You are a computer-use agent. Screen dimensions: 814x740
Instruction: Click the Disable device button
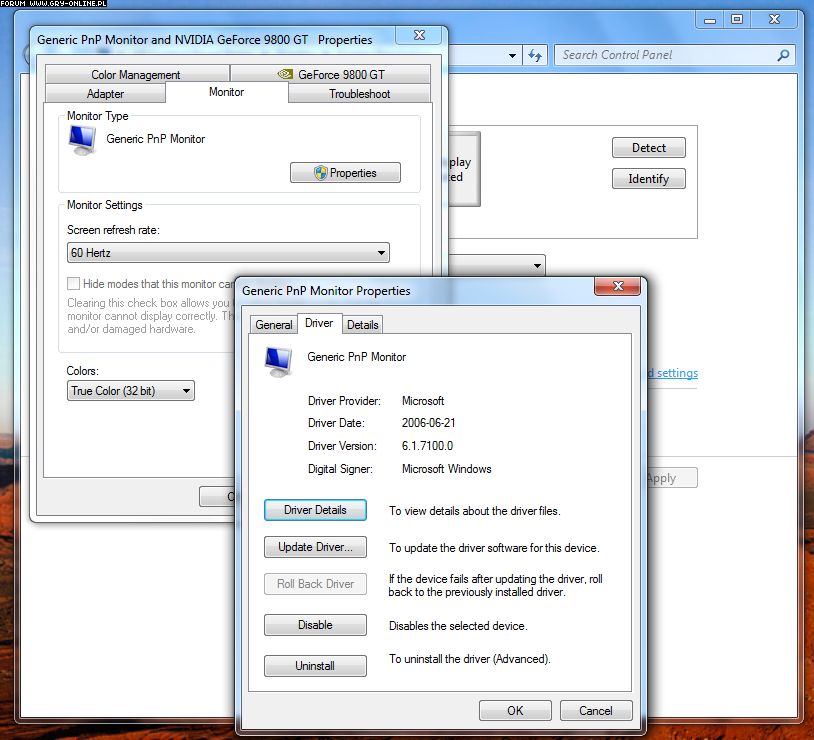[x=315, y=625]
